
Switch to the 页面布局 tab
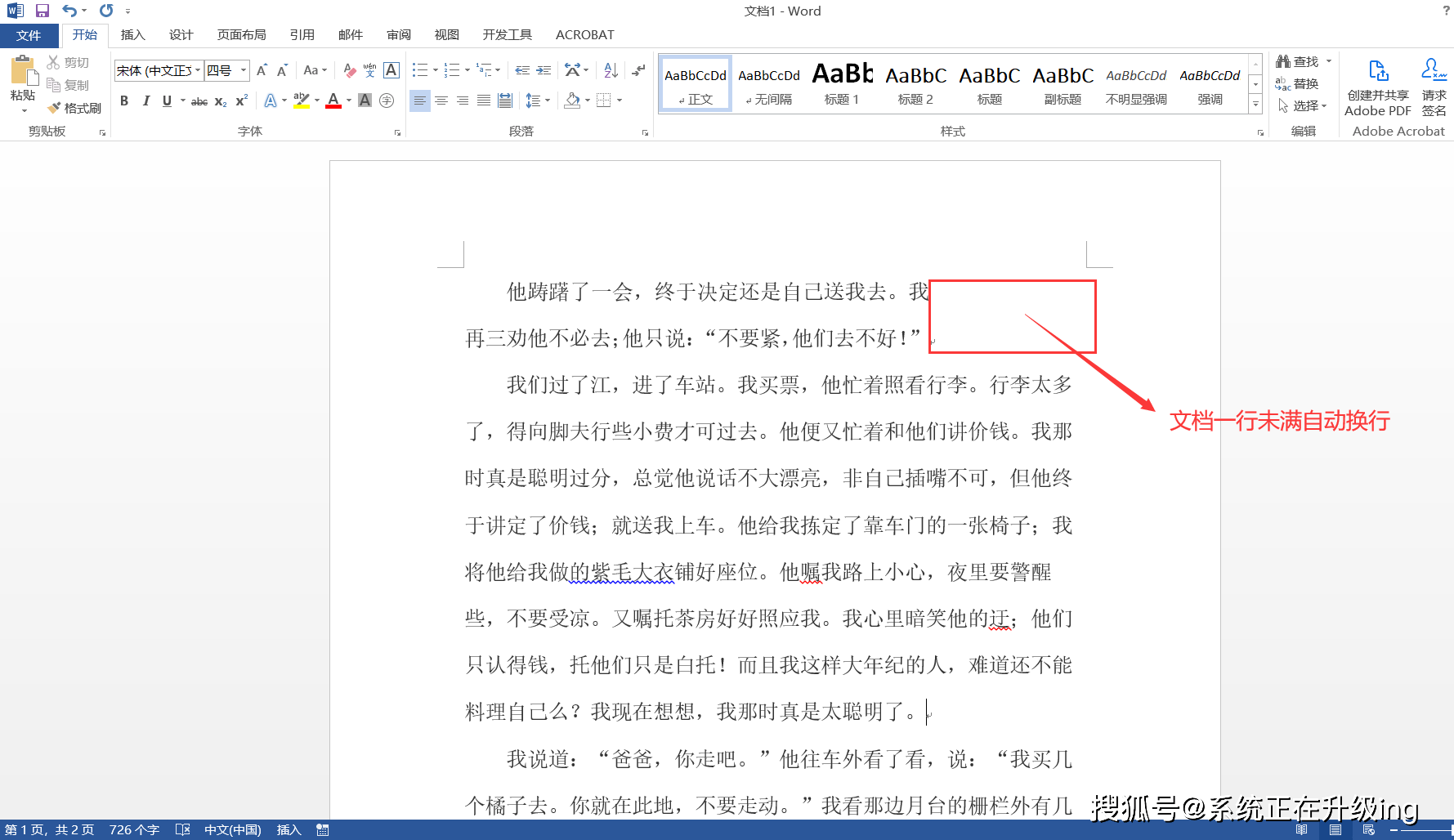click(241, 34)
